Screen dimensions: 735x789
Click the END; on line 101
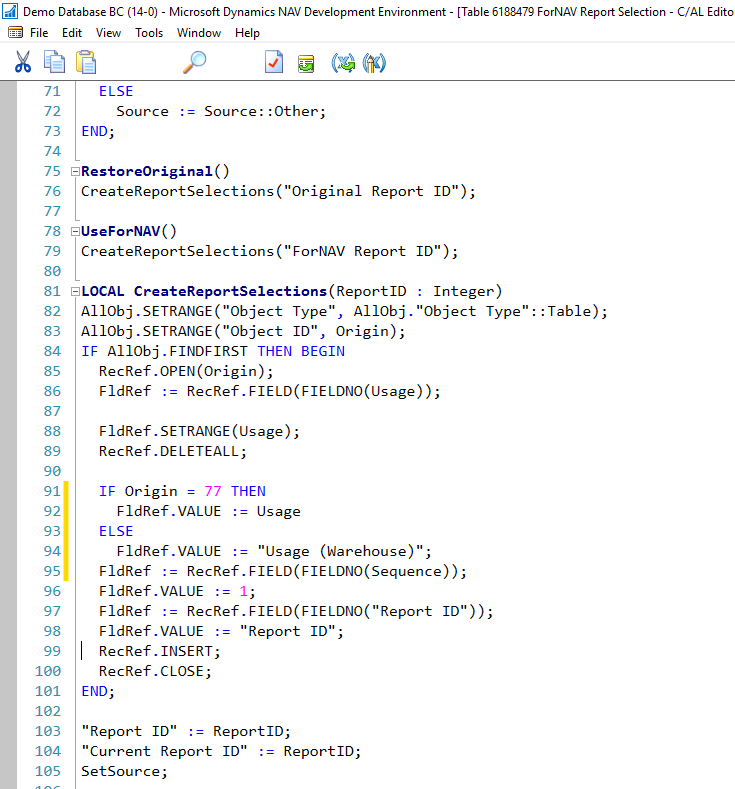[98, 691]
